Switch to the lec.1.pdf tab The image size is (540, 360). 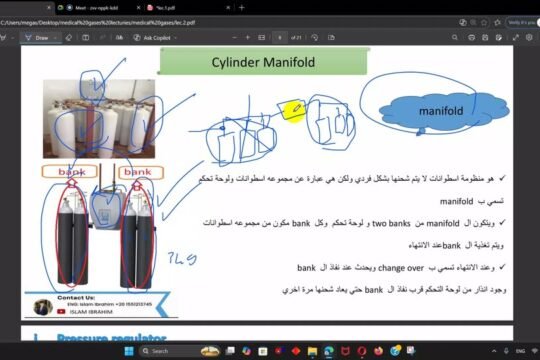[188, 8]
